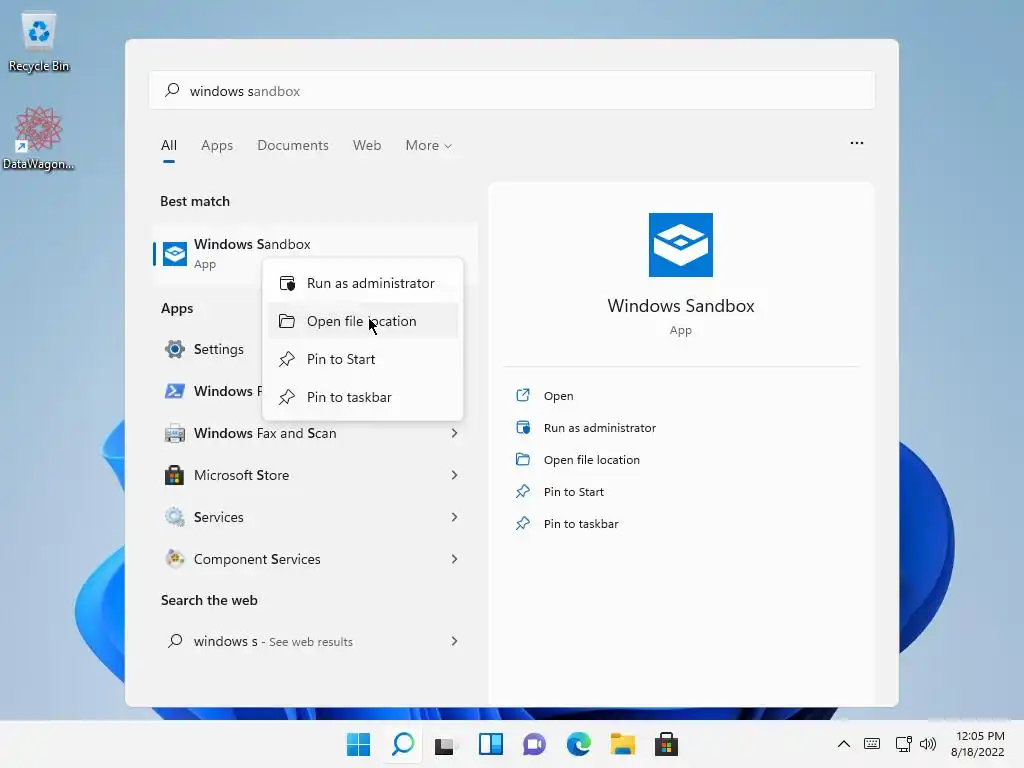Switch to the Documents search filter tab

[x=293, y=145]
